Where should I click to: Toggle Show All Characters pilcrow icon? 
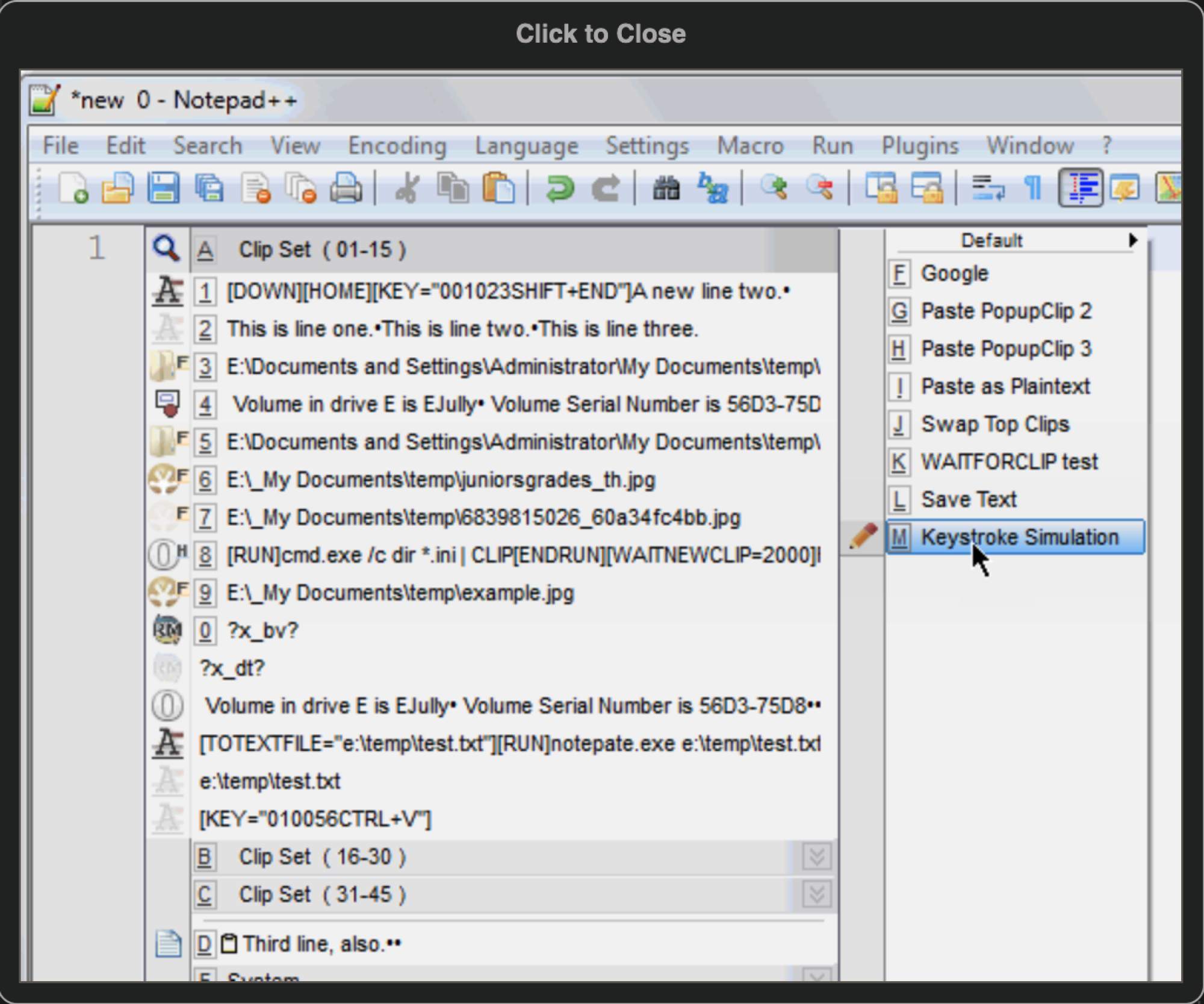tap(1033, 187)
